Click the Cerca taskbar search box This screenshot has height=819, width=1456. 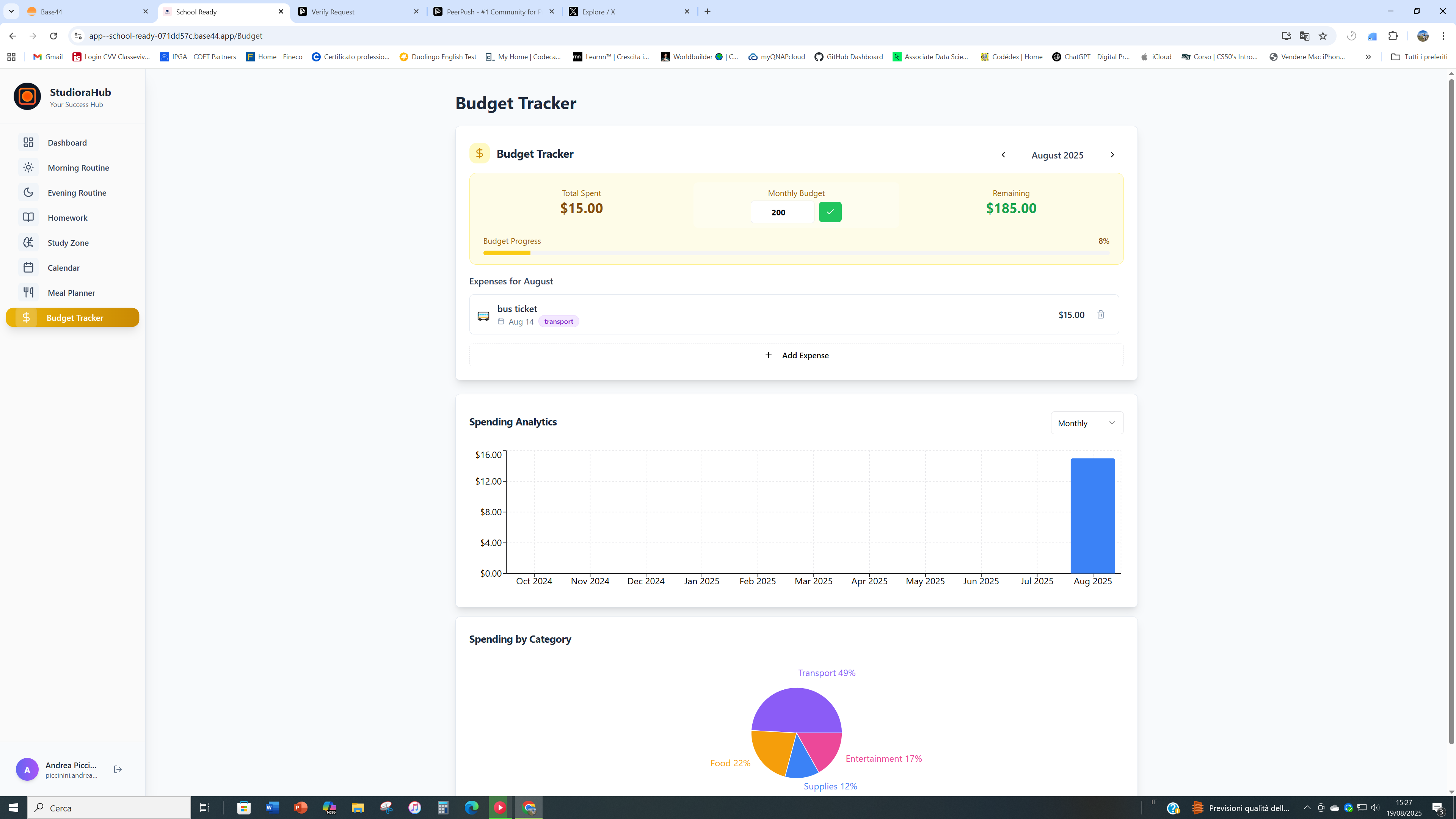click(x=109, y=808)
